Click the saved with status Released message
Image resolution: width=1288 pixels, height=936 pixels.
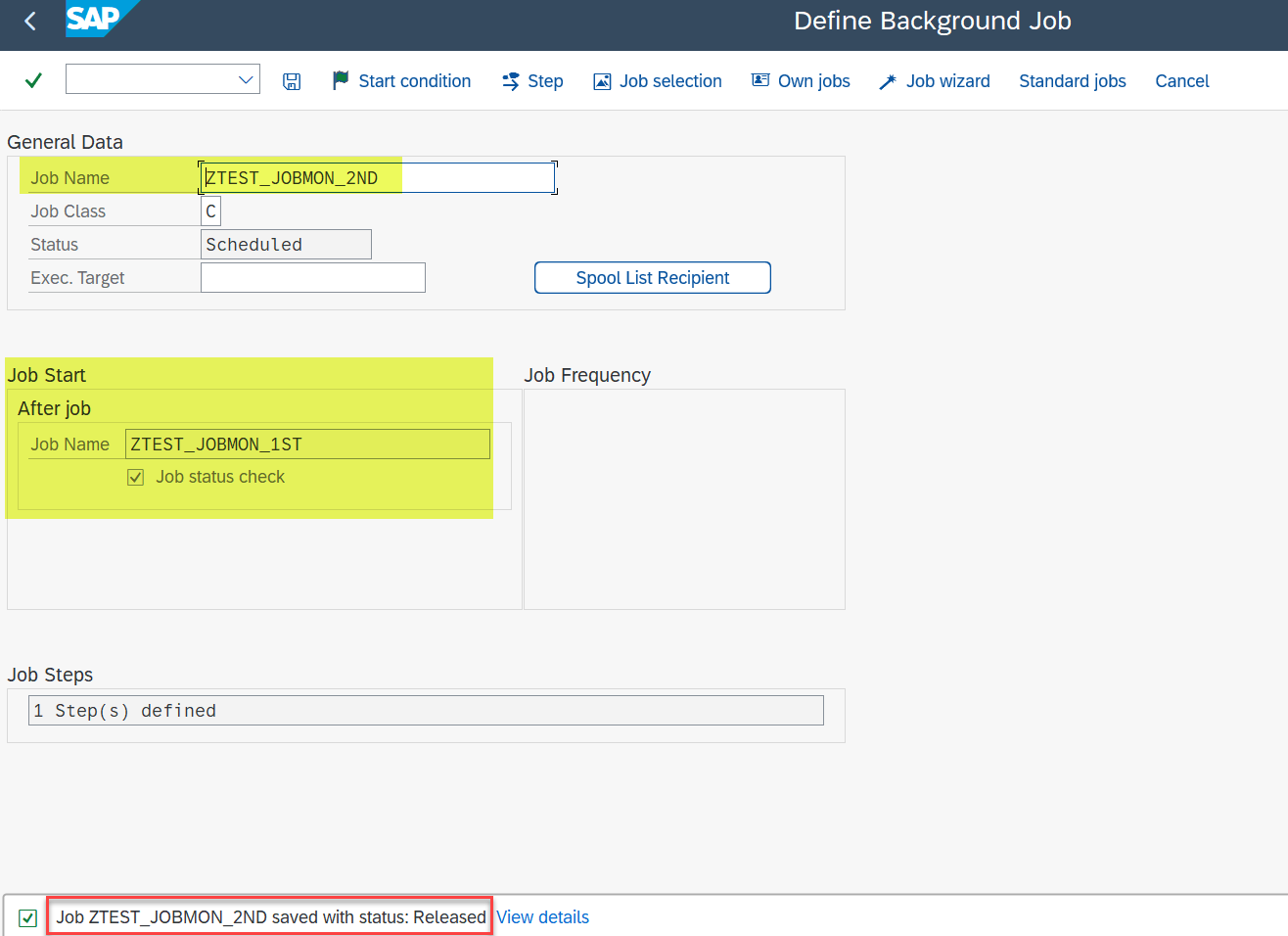(x=271, y=917)
